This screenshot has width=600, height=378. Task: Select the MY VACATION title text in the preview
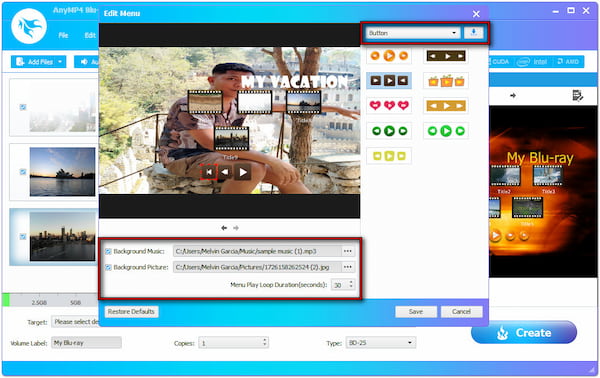click(x=295, y=81)
